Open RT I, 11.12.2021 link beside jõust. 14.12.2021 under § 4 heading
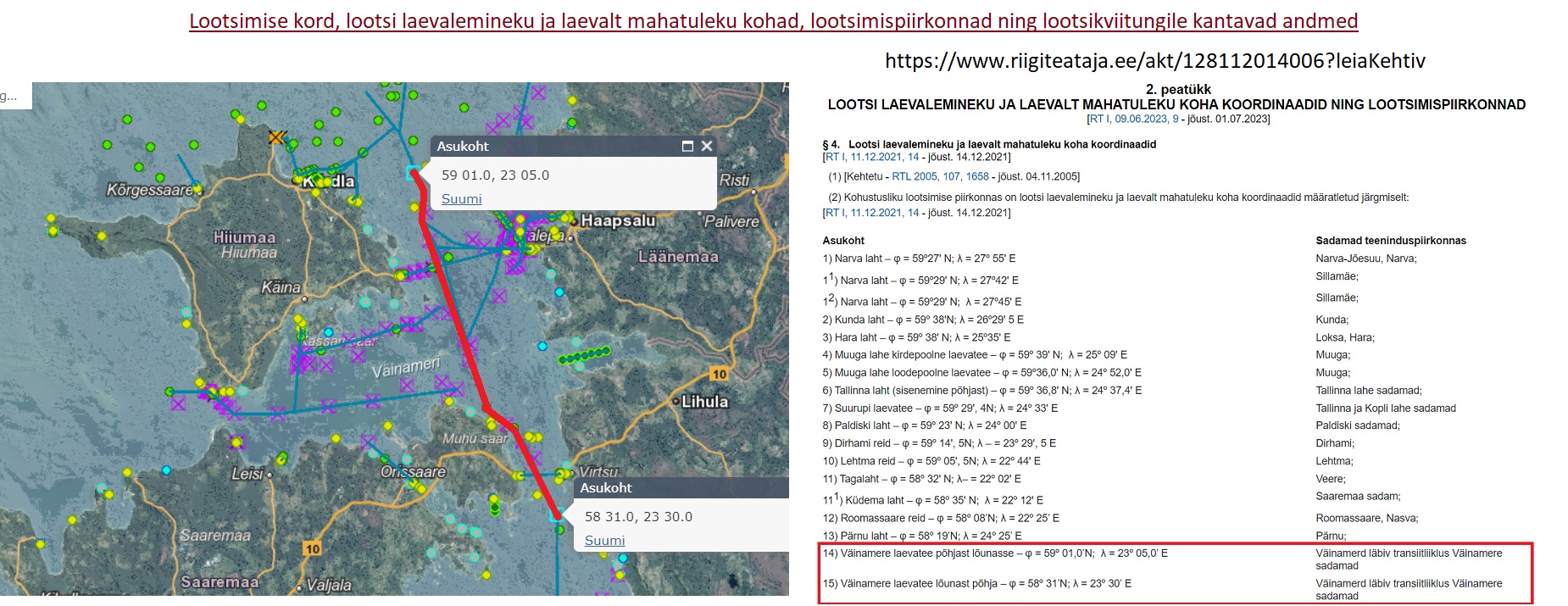Viewport: 1568px width, 606px height. tap(871, 157)
